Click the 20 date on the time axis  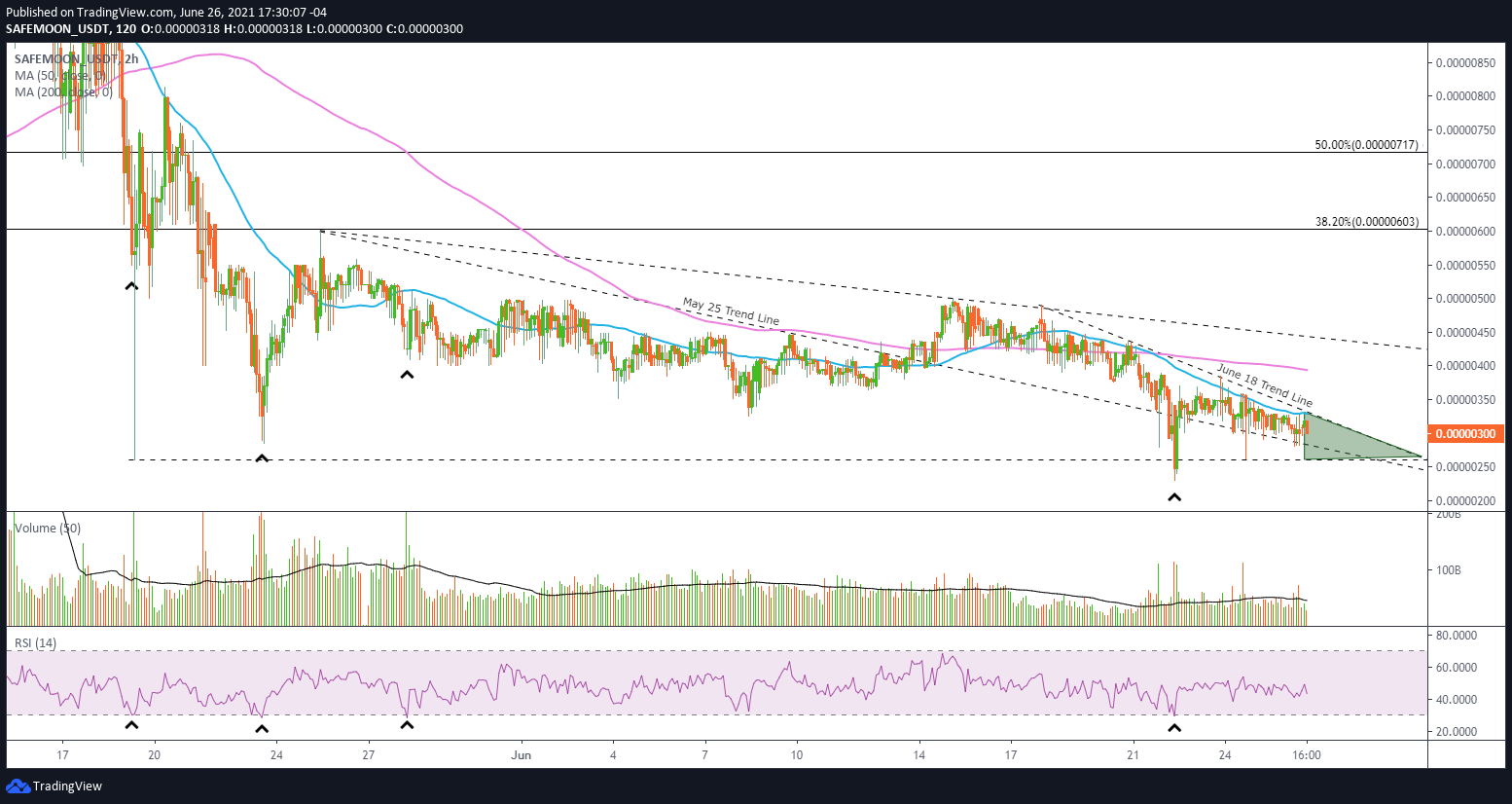155,755
